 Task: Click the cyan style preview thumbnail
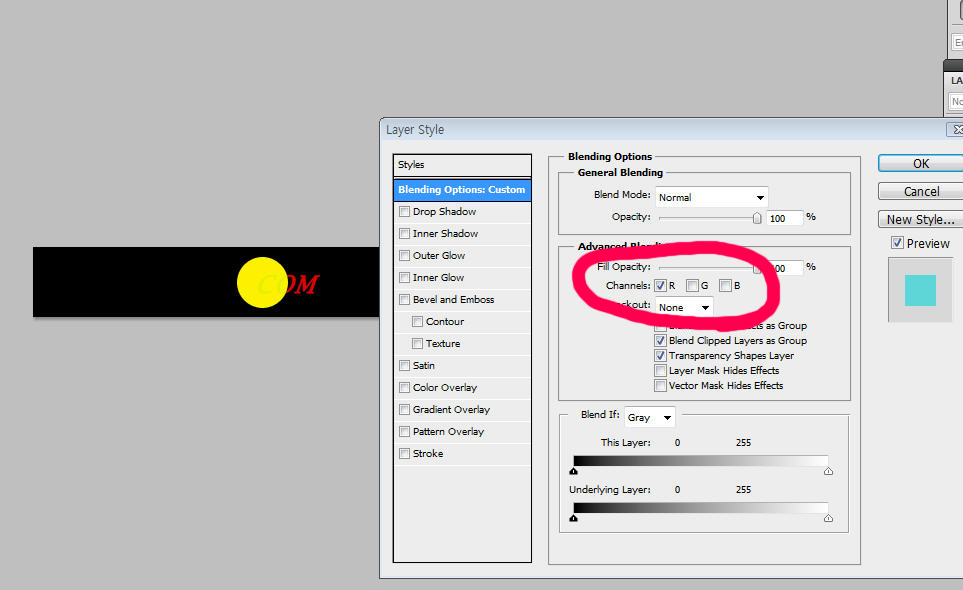click(x=920, y=290)
